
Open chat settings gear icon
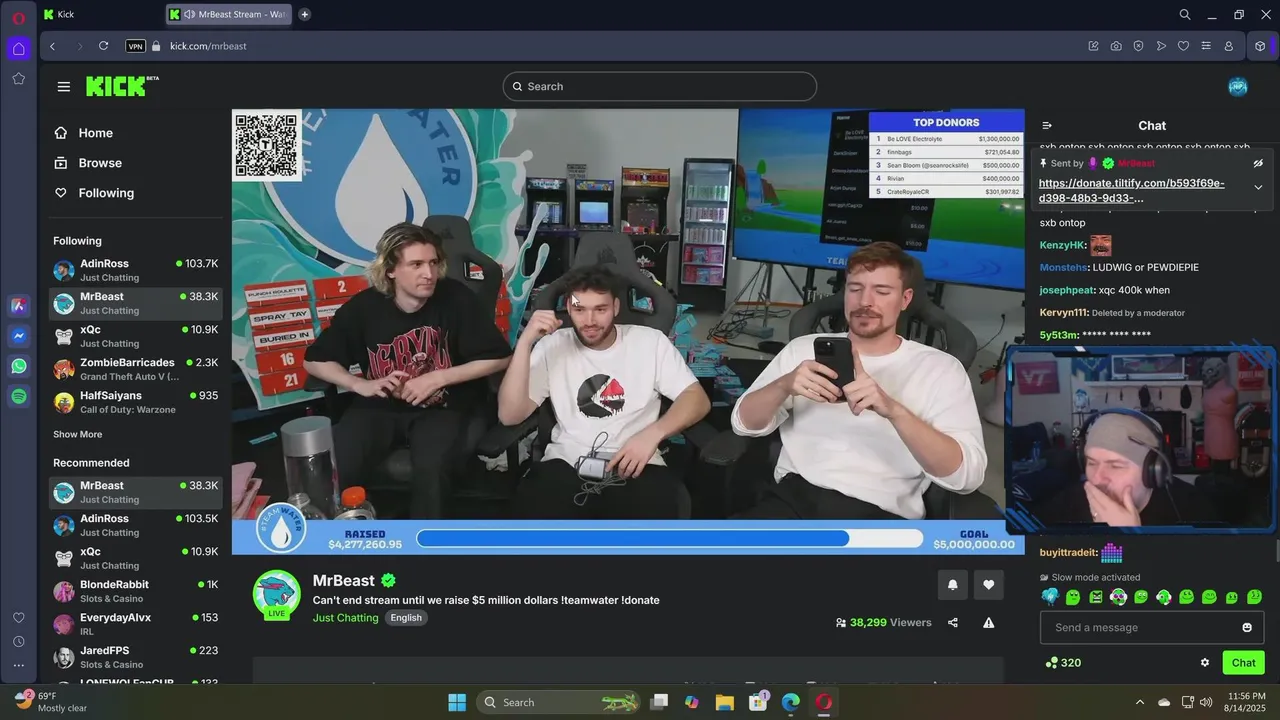click(x=1205, y=663)
